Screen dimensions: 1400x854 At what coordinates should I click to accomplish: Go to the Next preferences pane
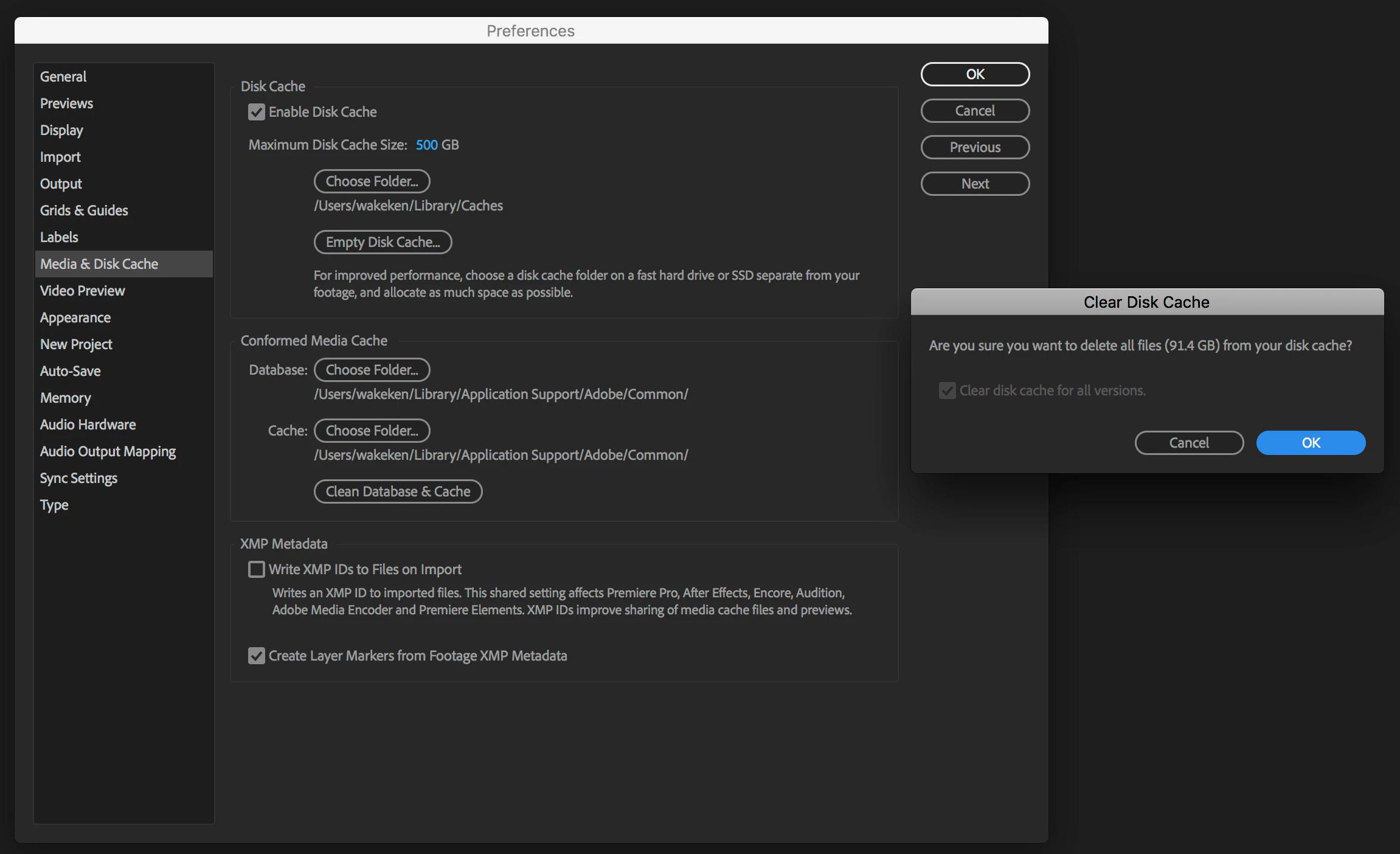coord(974,184)
